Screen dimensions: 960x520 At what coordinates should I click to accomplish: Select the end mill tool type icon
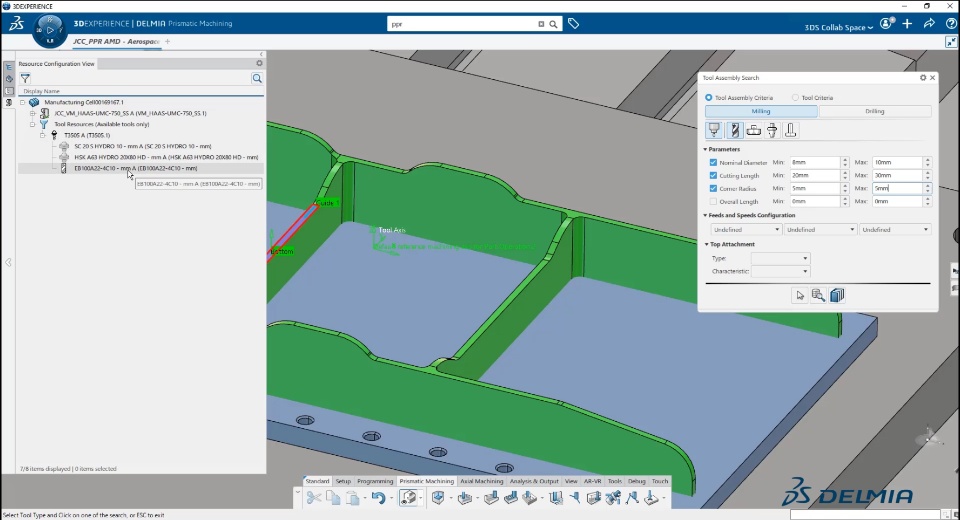pyautogui.click(x=734, y=130)
